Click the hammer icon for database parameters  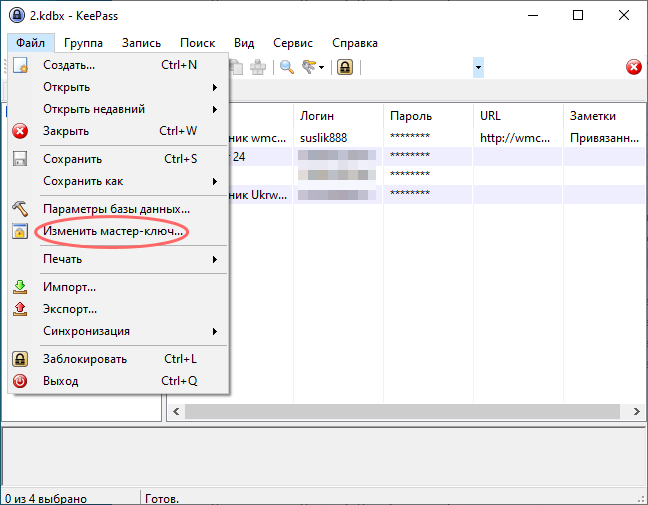20,209
